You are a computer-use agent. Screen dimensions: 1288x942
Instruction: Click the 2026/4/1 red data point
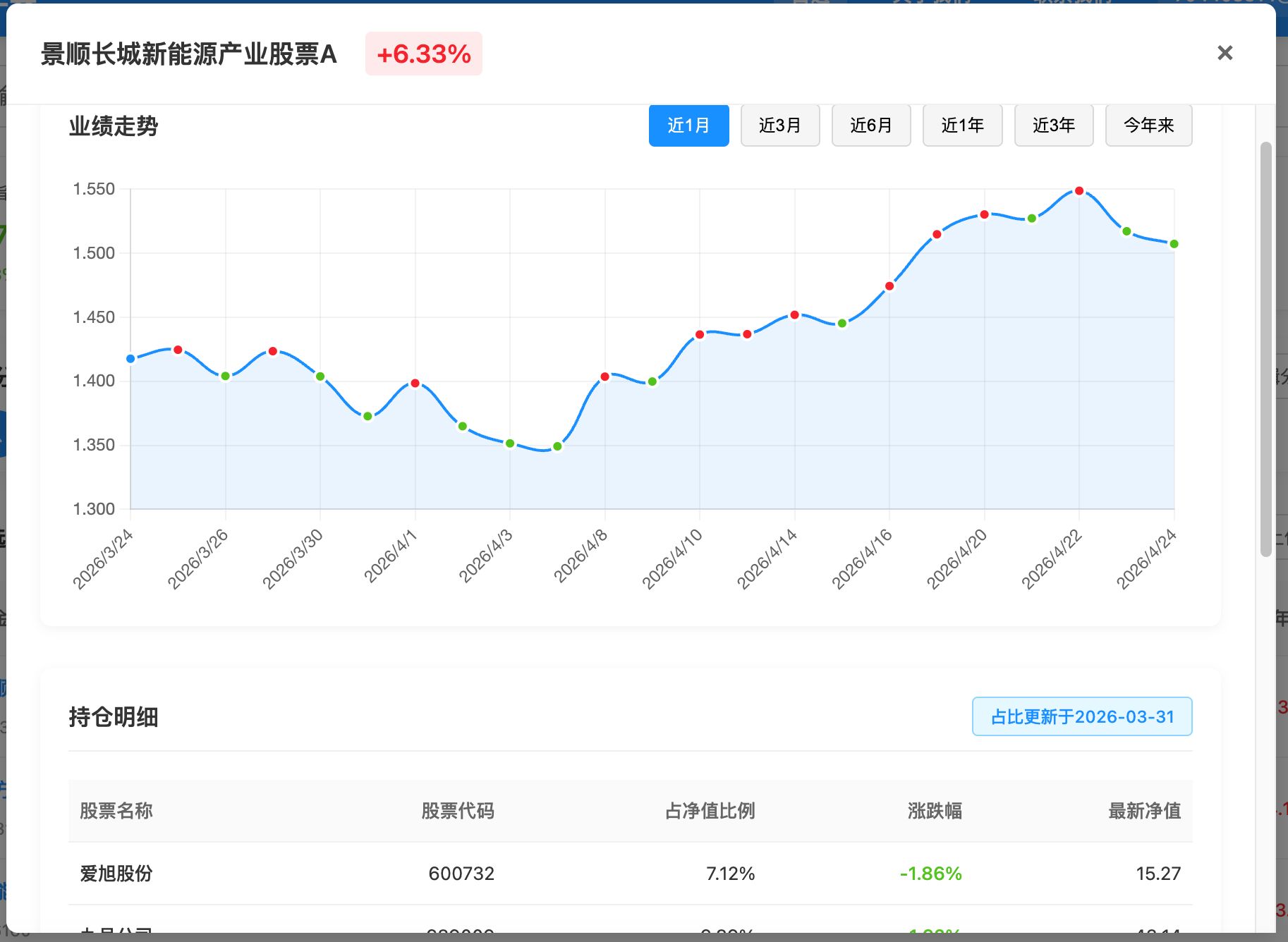[415, 384]
